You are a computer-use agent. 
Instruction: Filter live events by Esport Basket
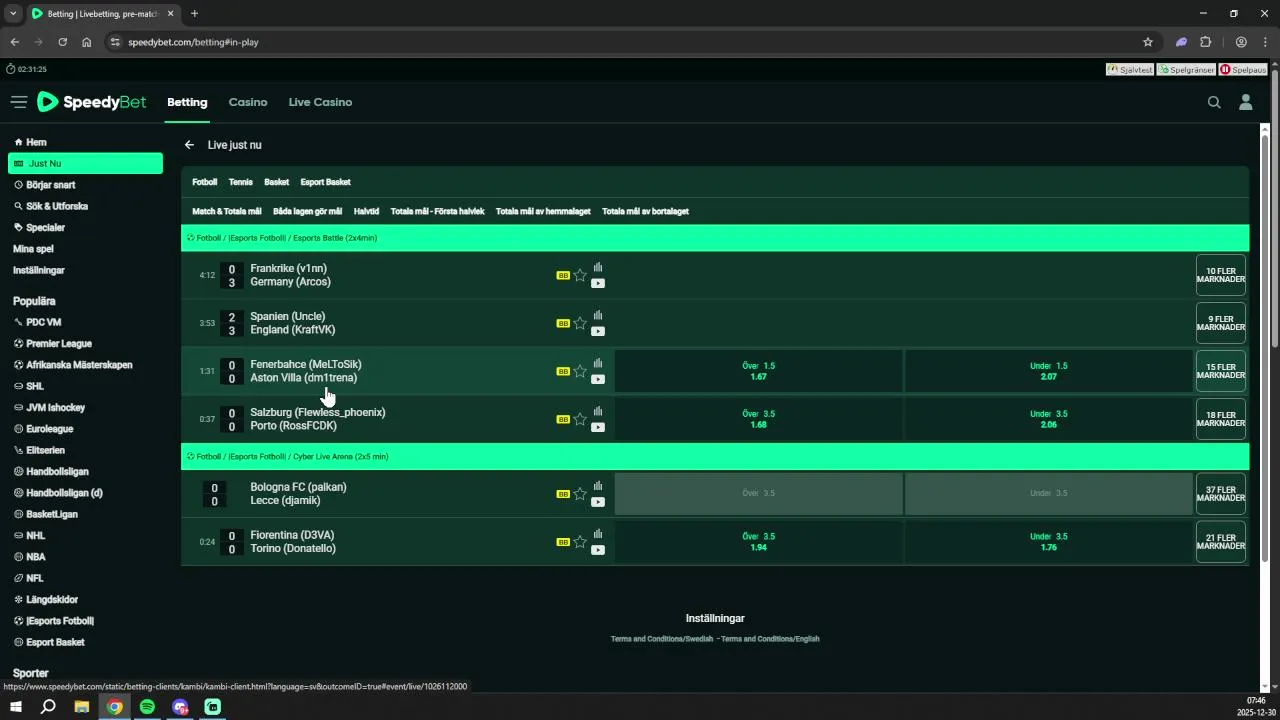[326, 182]
